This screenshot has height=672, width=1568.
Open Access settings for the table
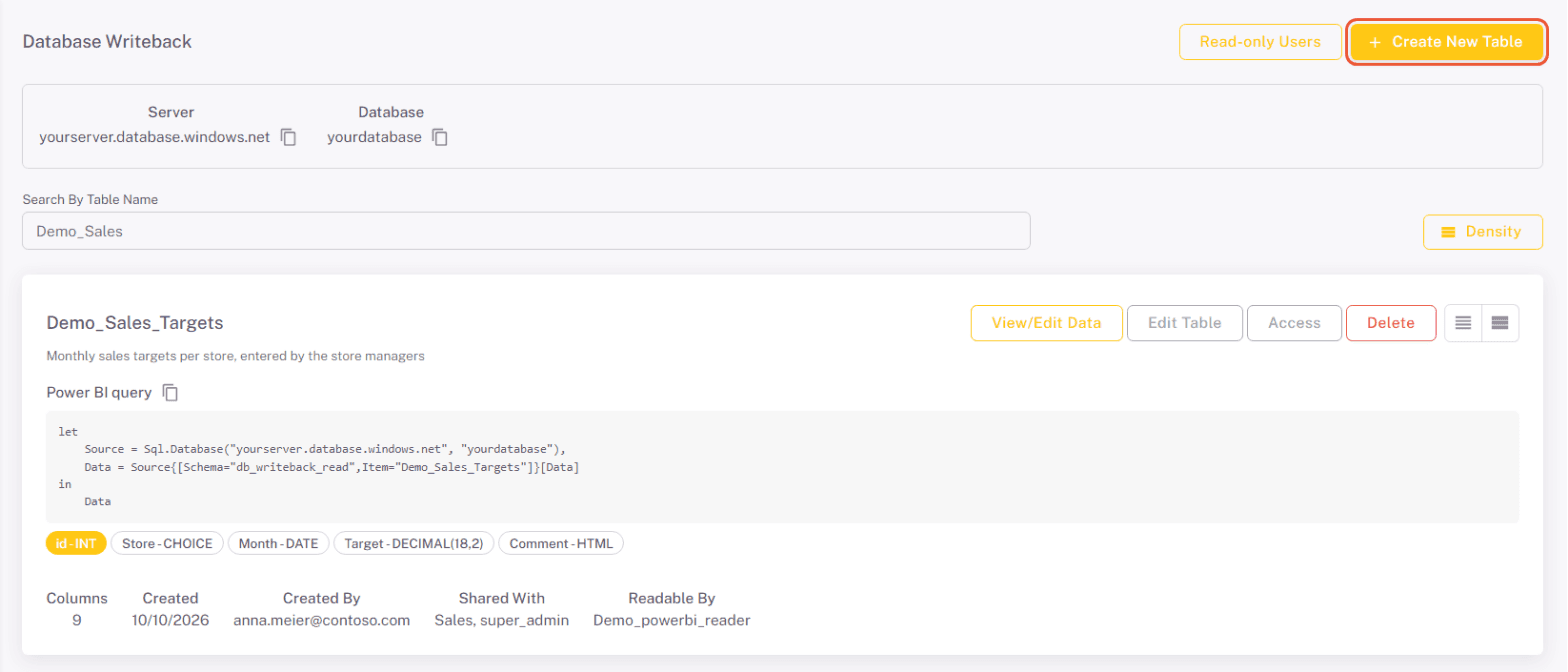[1294, 323]
